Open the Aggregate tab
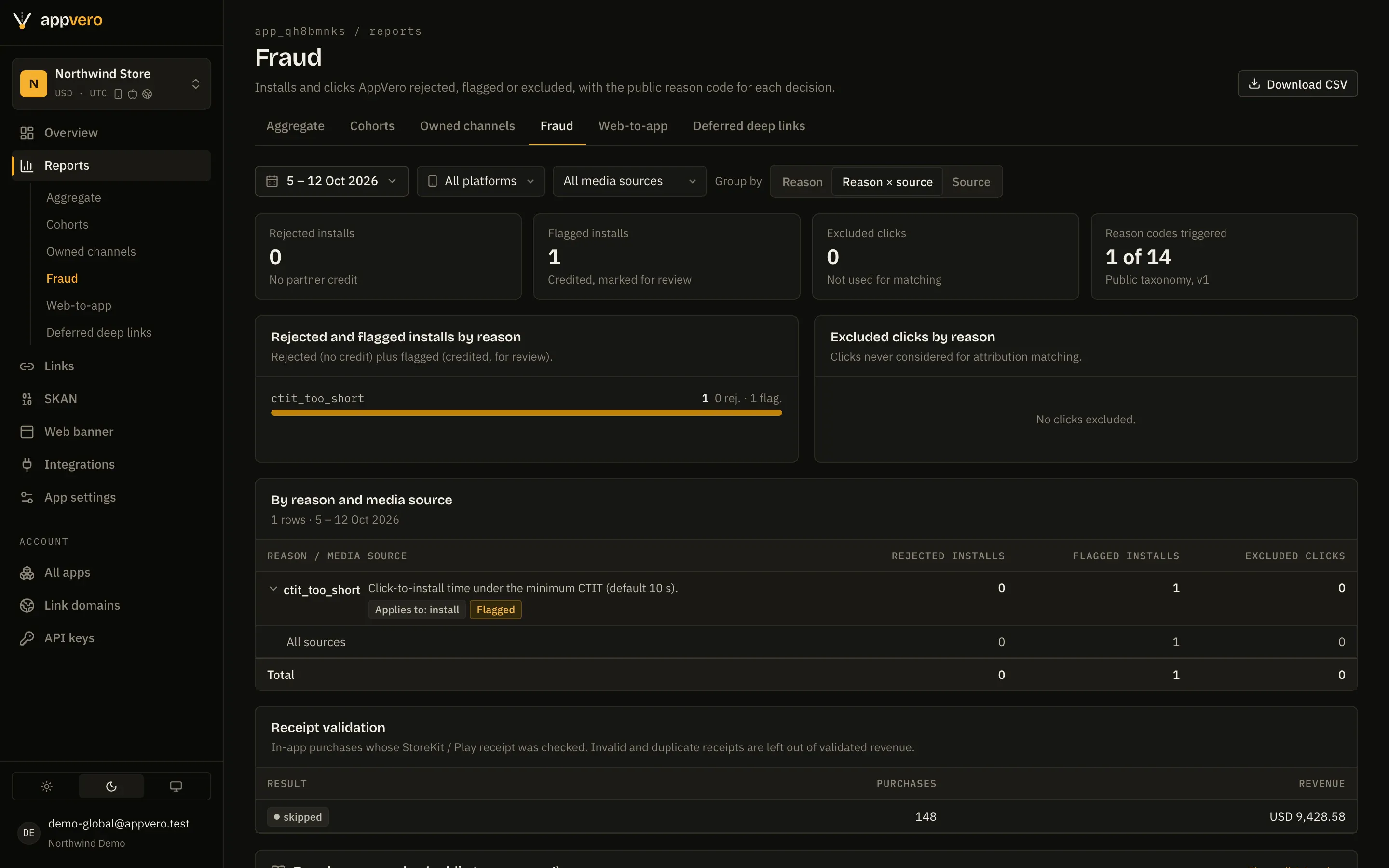Screen dimensions: 1389x868 [x=295, y=126]
